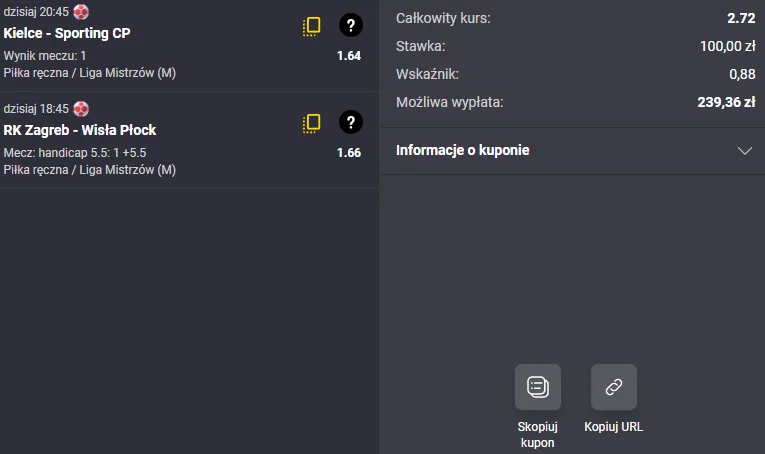Select the 1.64 odds value
765x454 pixels.
coord(349,56)
